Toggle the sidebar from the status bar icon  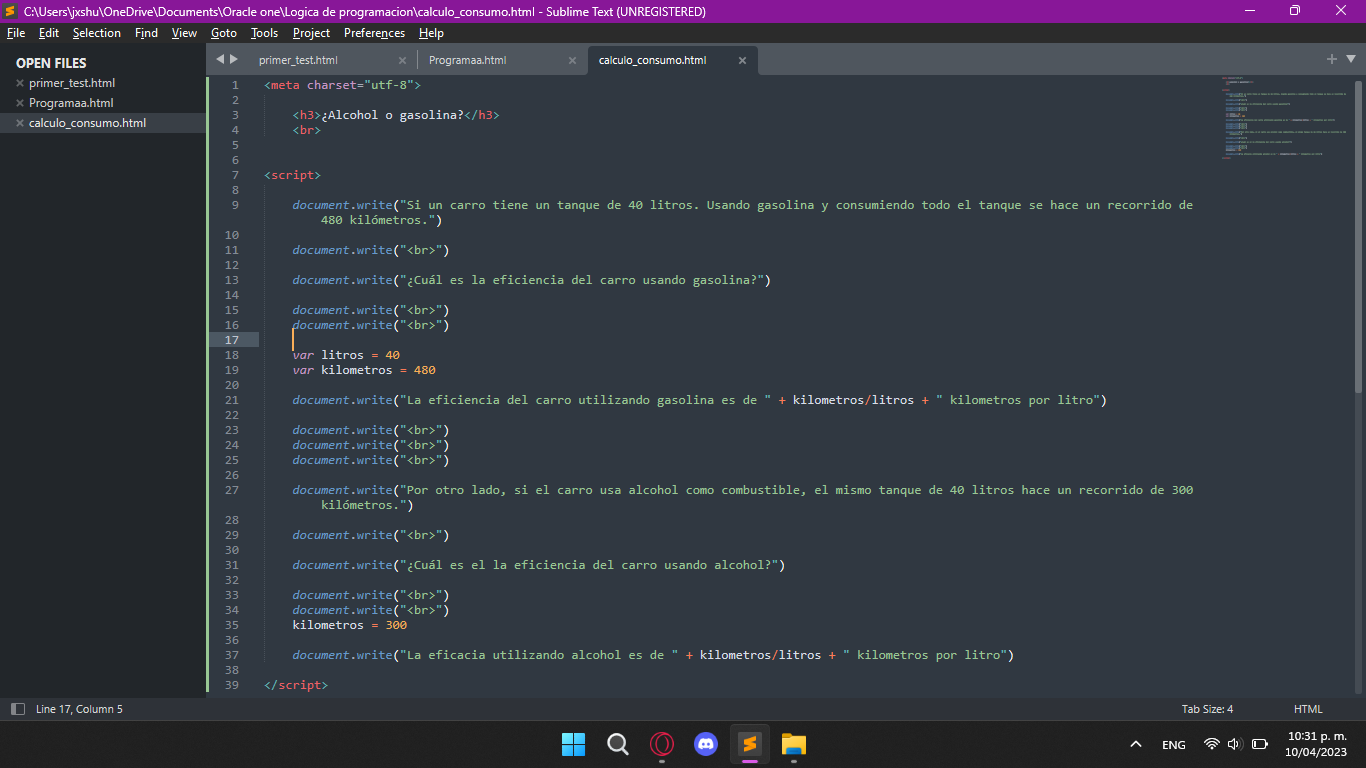coord(18,709)
